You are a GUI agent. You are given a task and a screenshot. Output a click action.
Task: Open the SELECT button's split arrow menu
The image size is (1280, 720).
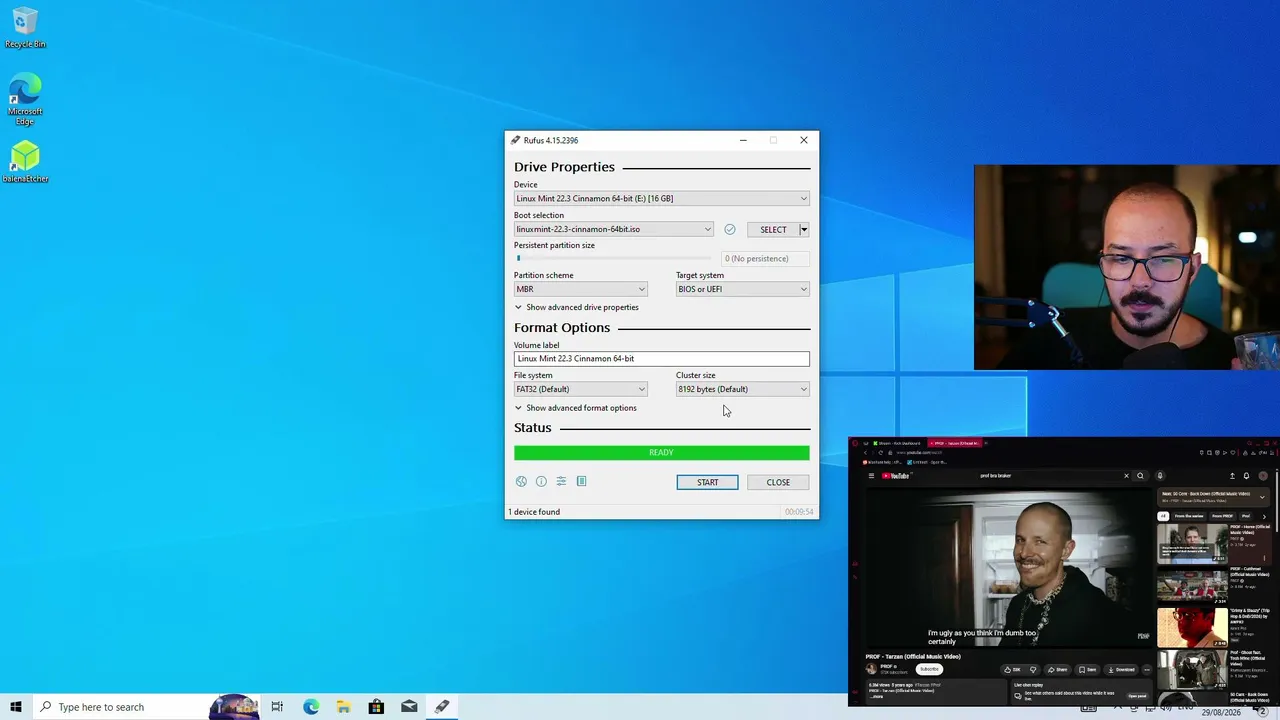(804, 230)
